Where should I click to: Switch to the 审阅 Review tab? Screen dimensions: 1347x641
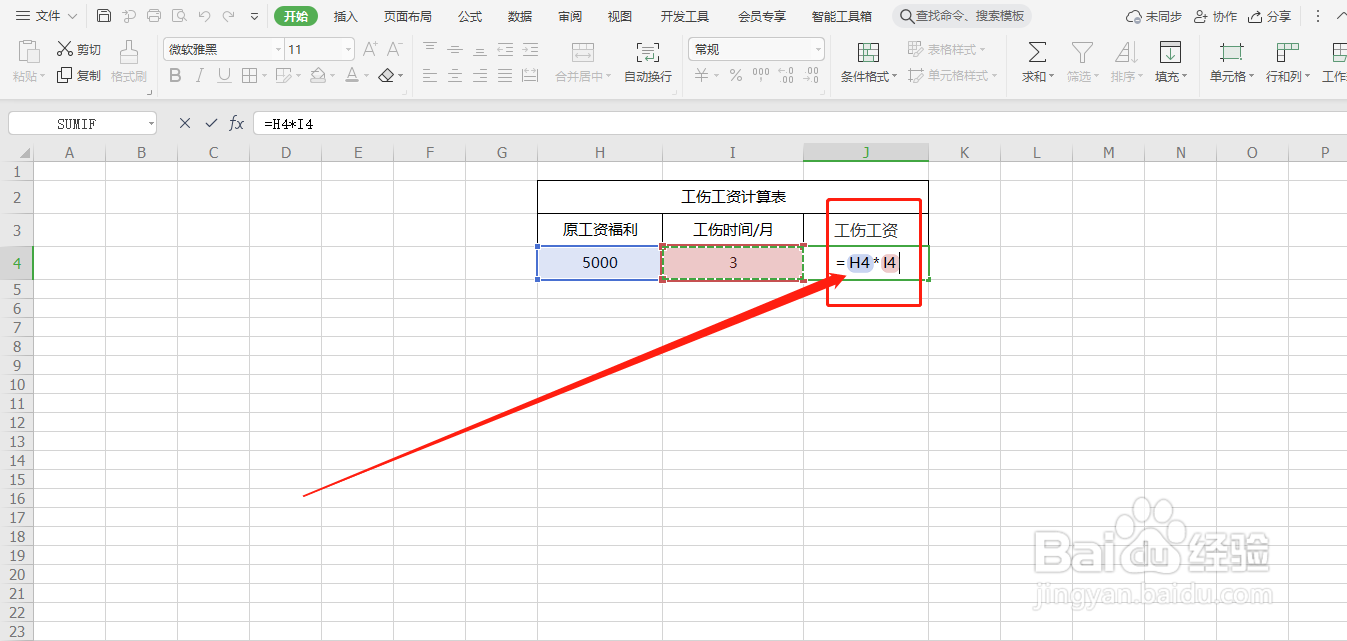pyautogui.click(x=570, y=16)
